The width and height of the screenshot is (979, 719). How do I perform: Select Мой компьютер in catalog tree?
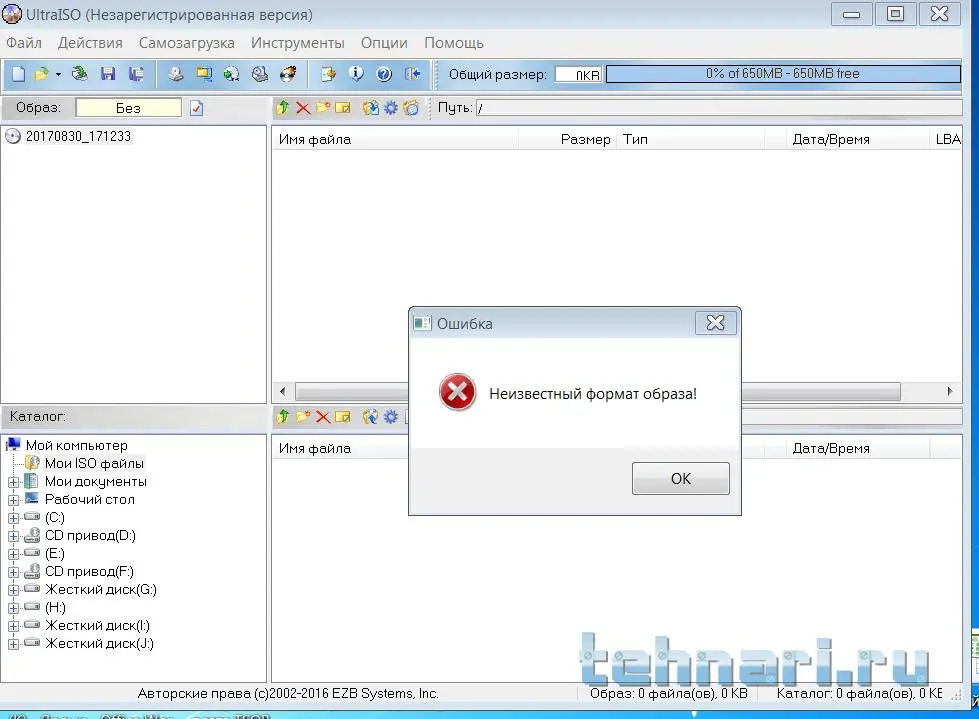76,445
